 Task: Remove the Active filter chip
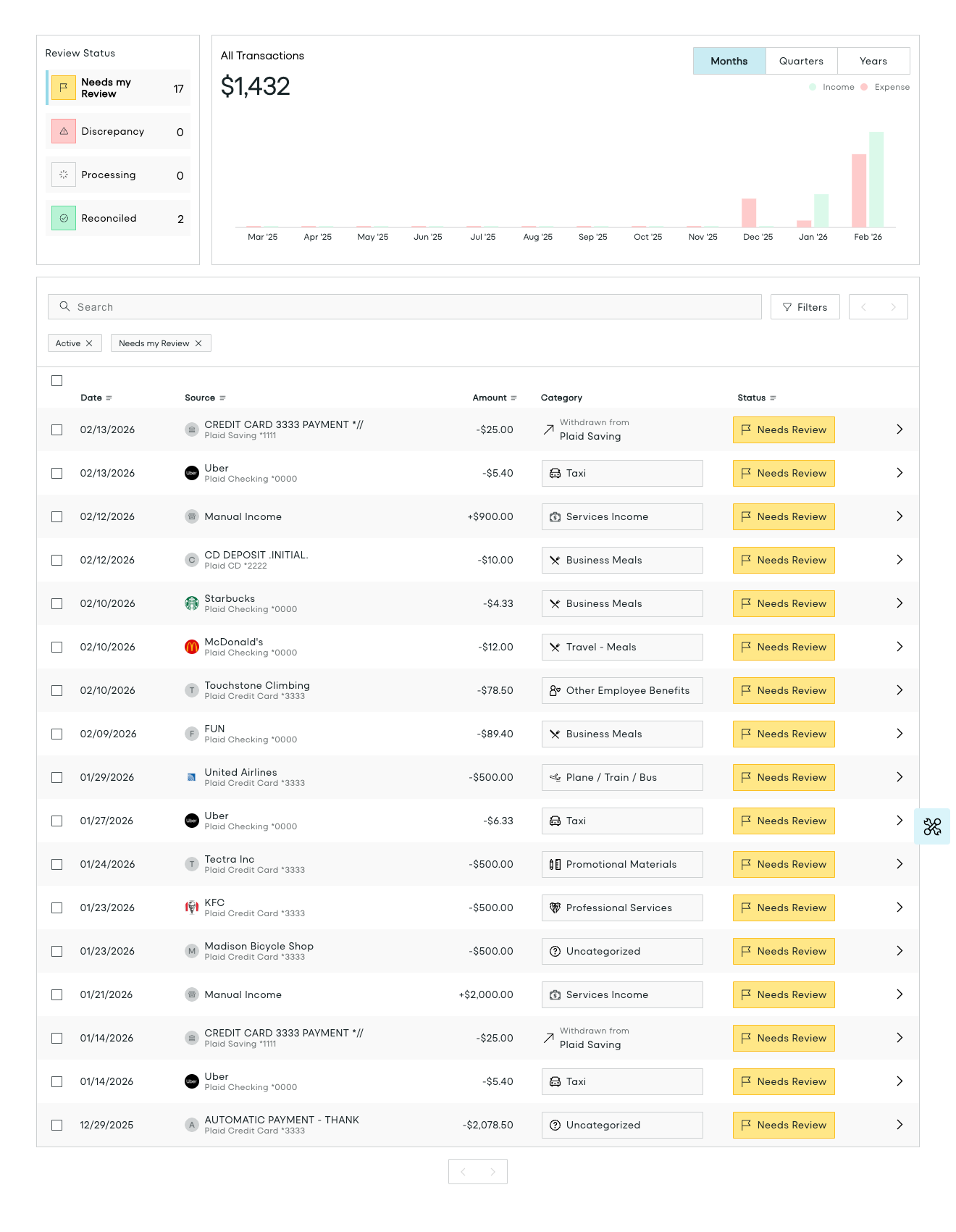[89, 343]
